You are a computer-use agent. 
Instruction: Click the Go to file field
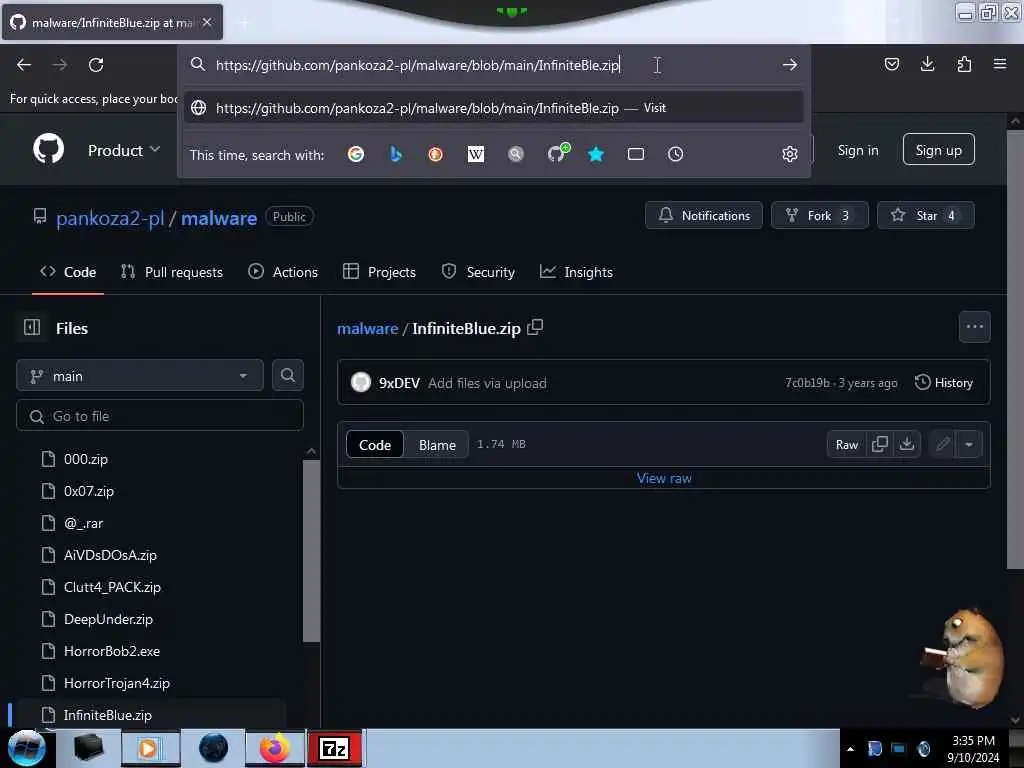[x=160, y=416]
